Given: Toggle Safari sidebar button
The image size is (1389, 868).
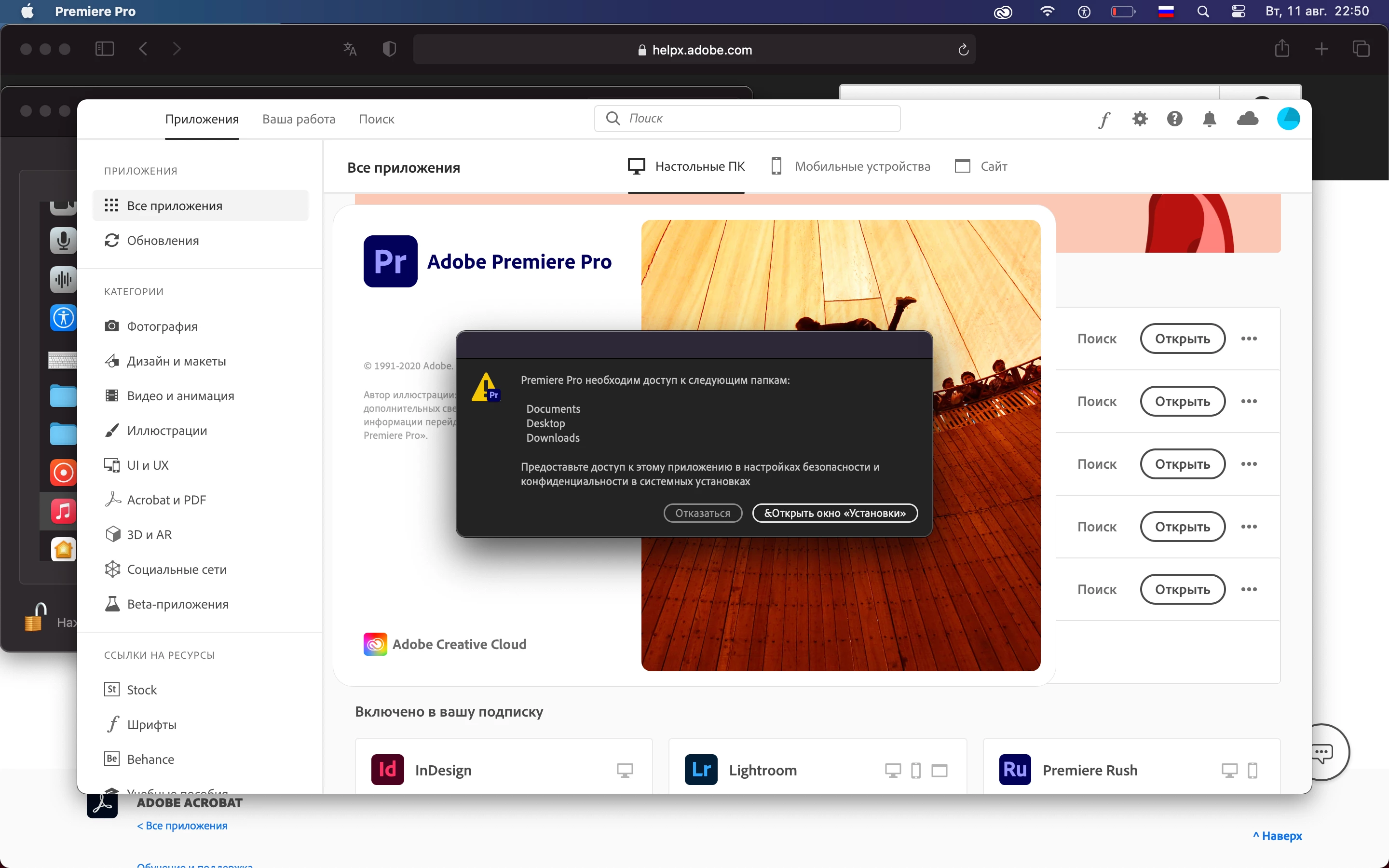Looking at the screenshot, I should (x=105, y=49).
